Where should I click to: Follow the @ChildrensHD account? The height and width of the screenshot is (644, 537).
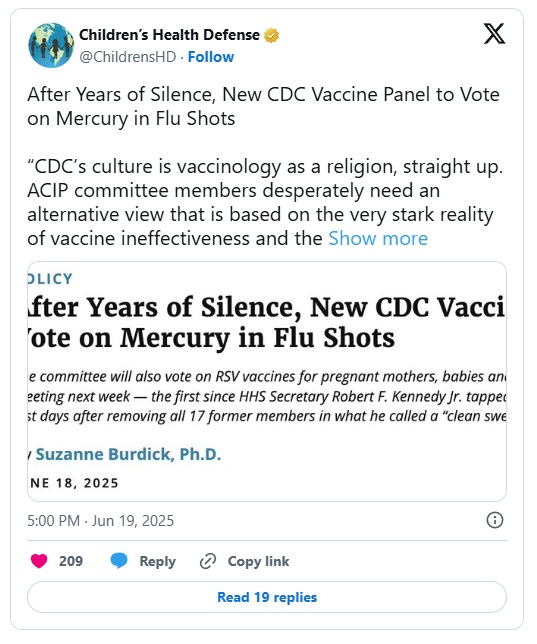click(211, 57)
